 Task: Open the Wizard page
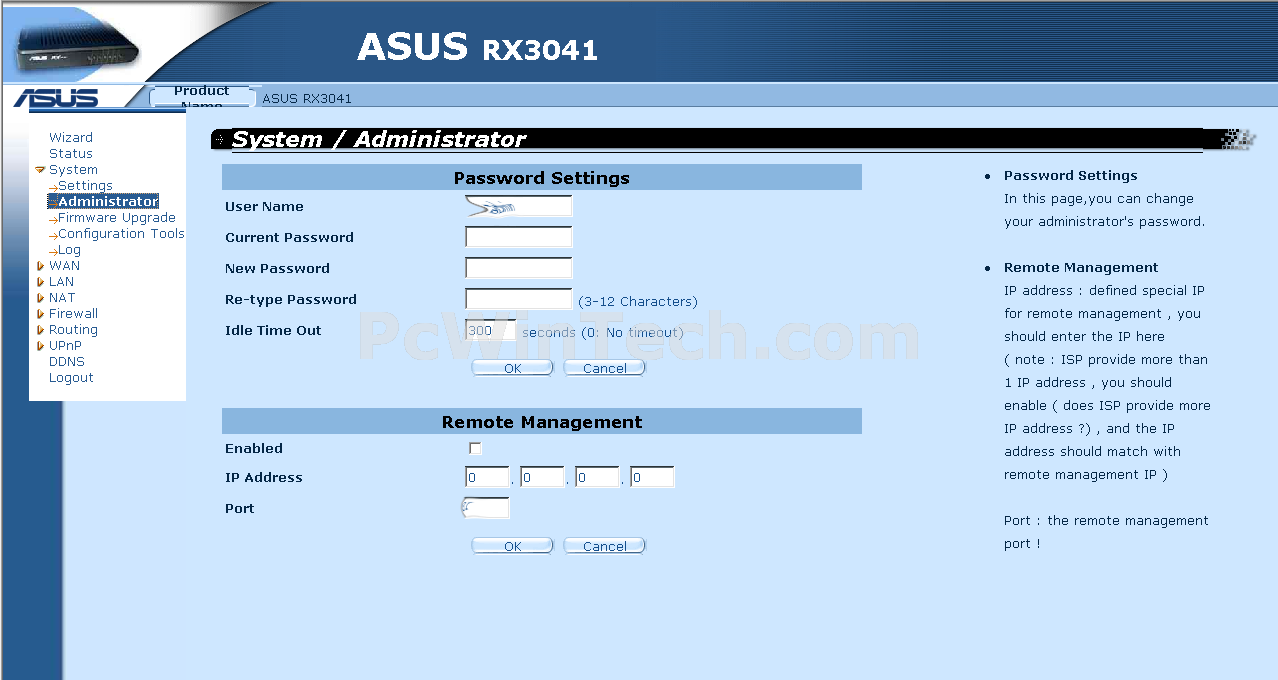[x=71, y=138]
